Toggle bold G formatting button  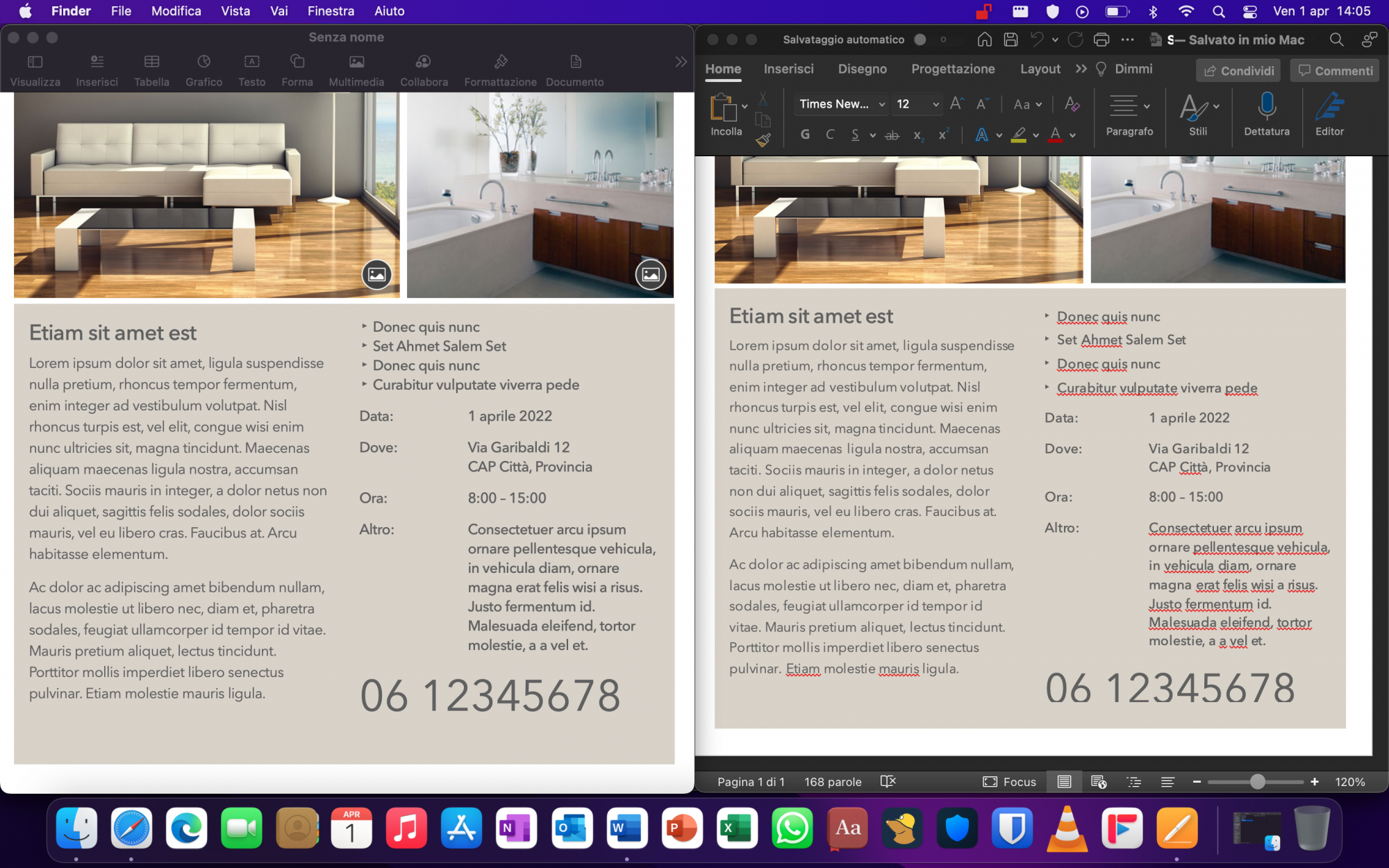point(805,135)
